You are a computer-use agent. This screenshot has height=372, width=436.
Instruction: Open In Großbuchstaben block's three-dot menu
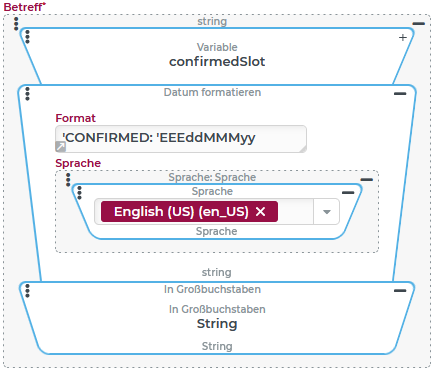27,291
